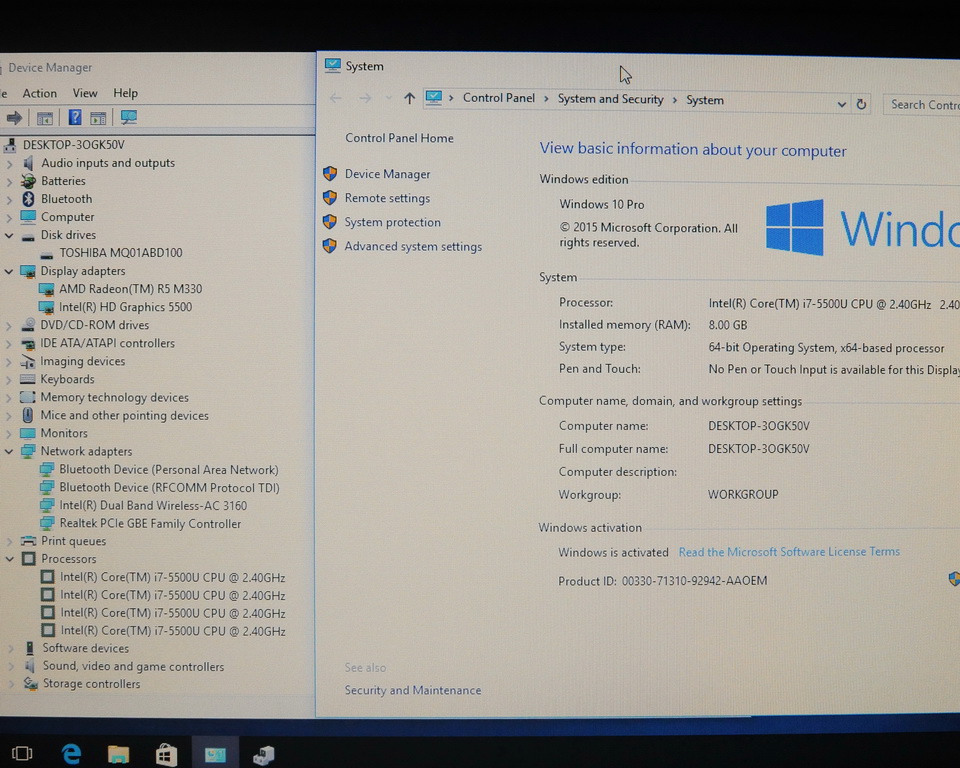The image size is (960, 768).
Task: Click the Control Panel System taskbar icon
Action: 215,755
